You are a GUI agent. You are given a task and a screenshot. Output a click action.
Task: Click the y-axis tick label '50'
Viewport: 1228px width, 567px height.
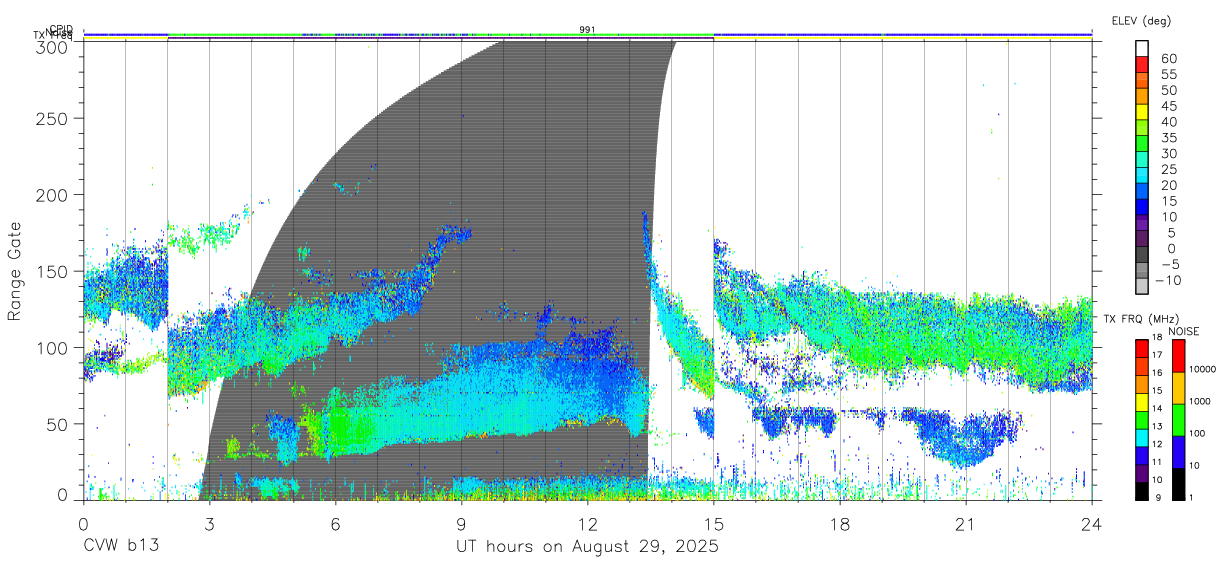[x=59, y=424]
